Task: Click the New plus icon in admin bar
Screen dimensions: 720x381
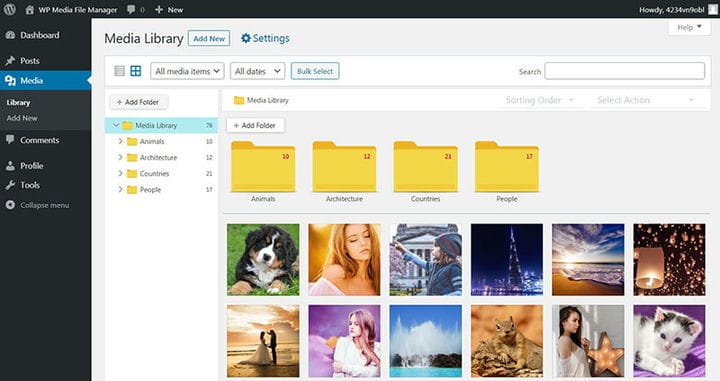Action: click(x=159, y=9)
